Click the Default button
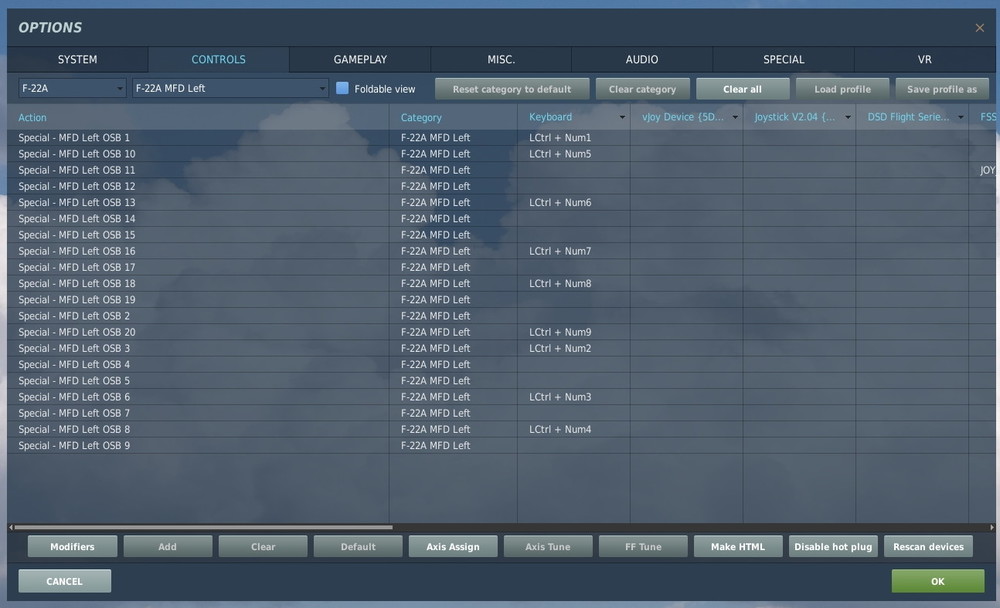 358,546
